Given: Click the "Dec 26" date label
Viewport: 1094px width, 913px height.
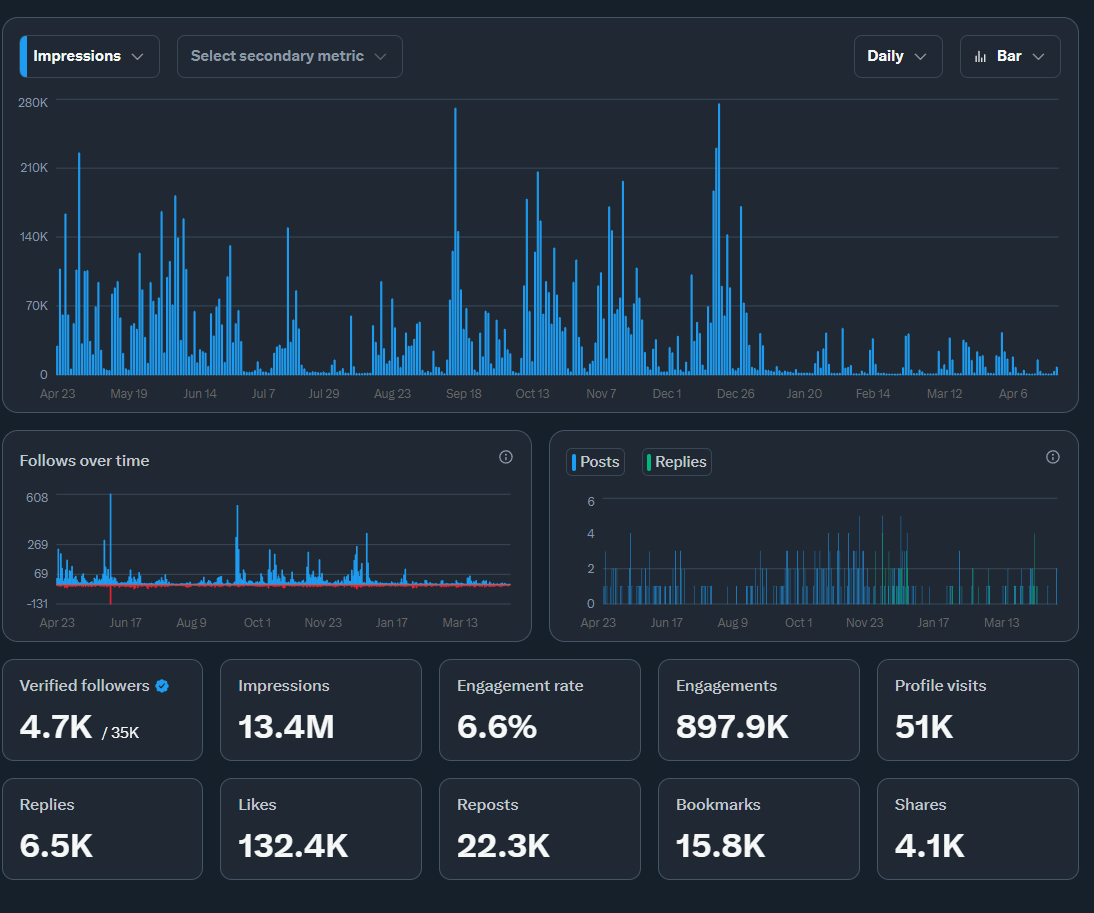Looking at the screenshot, I should point(735,393).
